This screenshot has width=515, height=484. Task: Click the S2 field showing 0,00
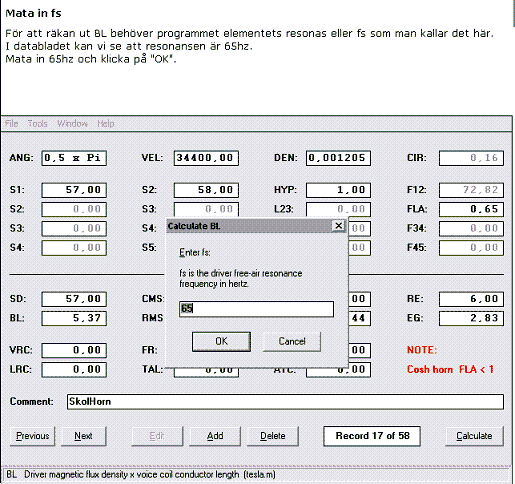(74, 209)
